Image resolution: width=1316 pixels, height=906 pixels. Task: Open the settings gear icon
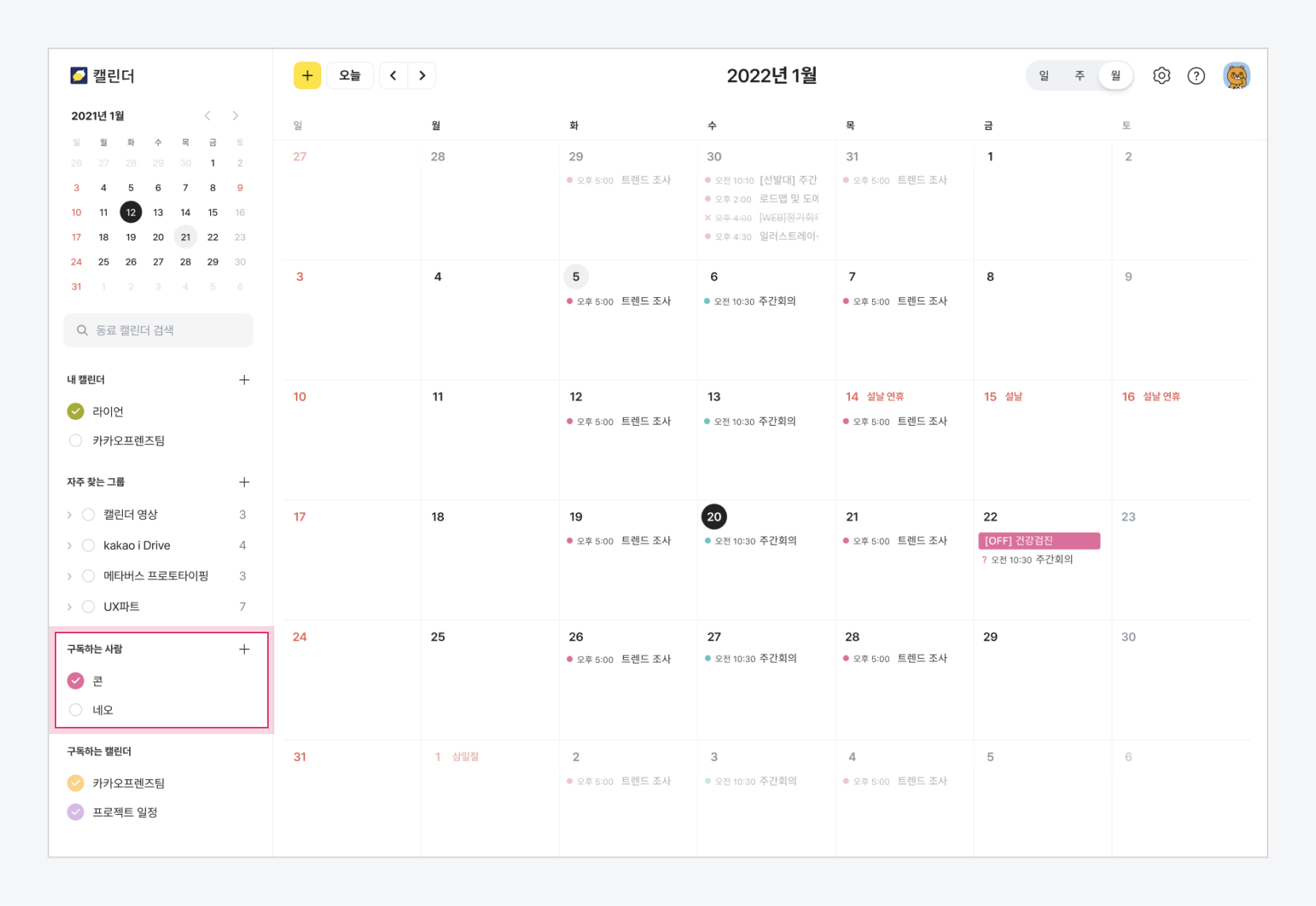[1161, 75]
